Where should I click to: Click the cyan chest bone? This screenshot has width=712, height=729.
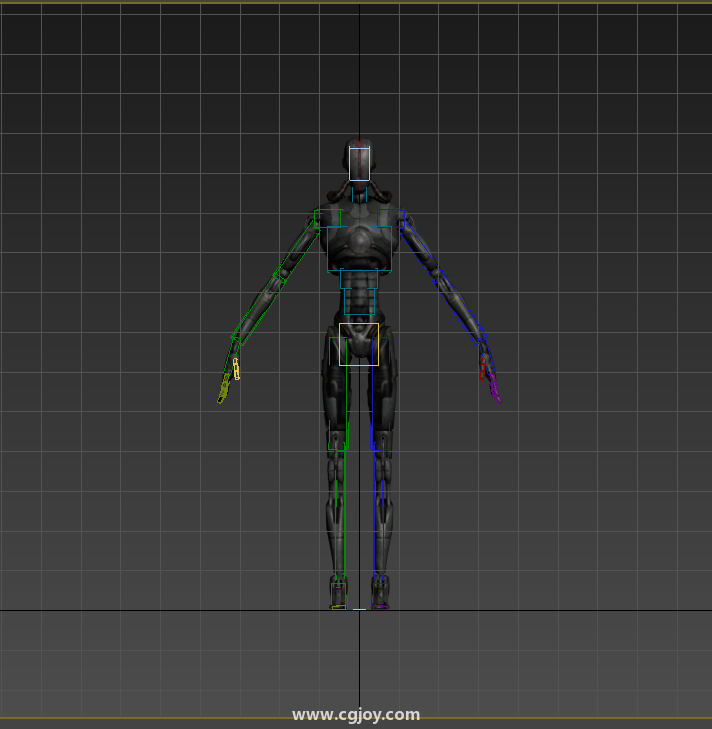pyautogui.click(x=358, y=248)
